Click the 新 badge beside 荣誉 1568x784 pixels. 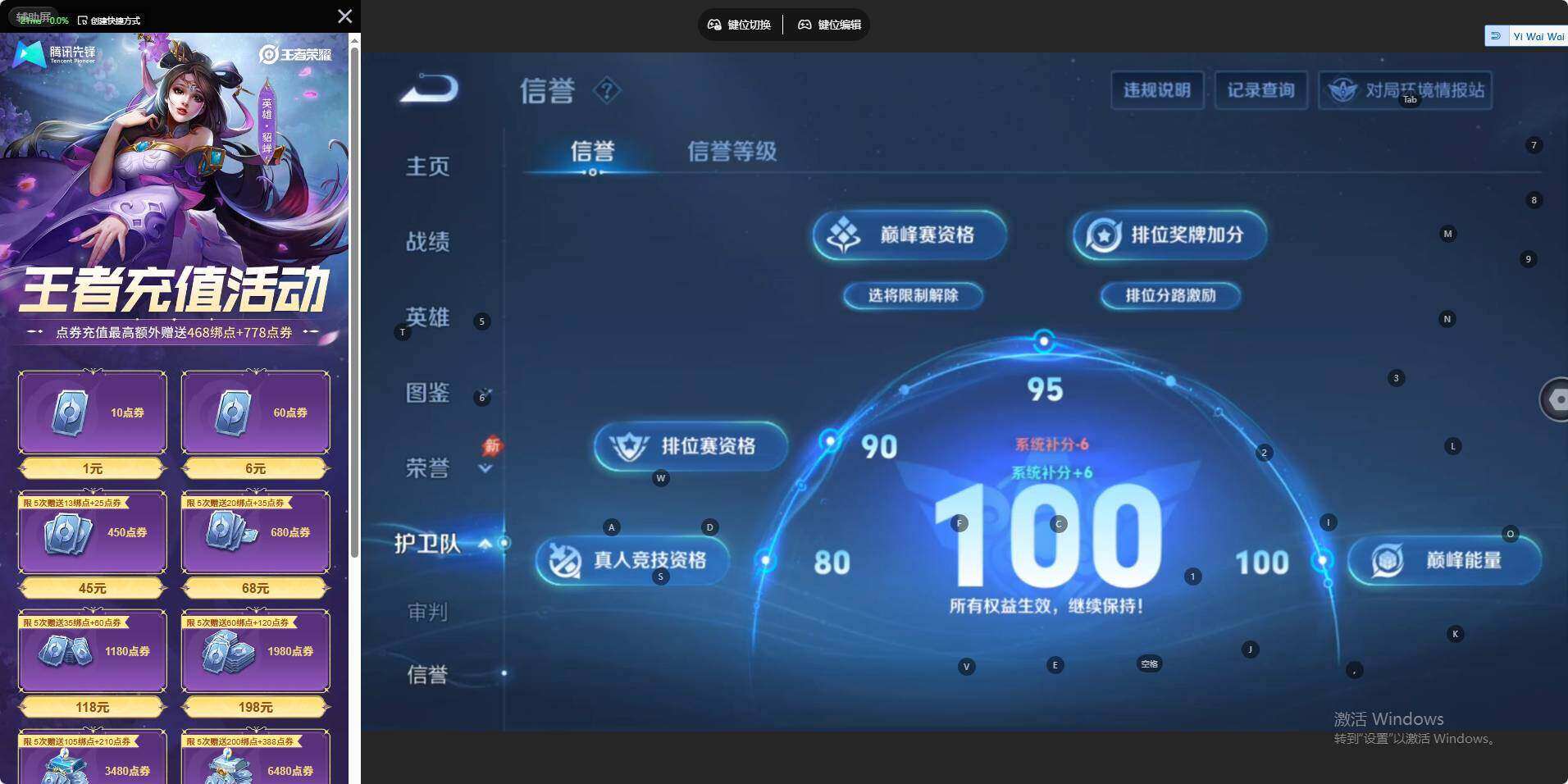click(x=492, y=445)
